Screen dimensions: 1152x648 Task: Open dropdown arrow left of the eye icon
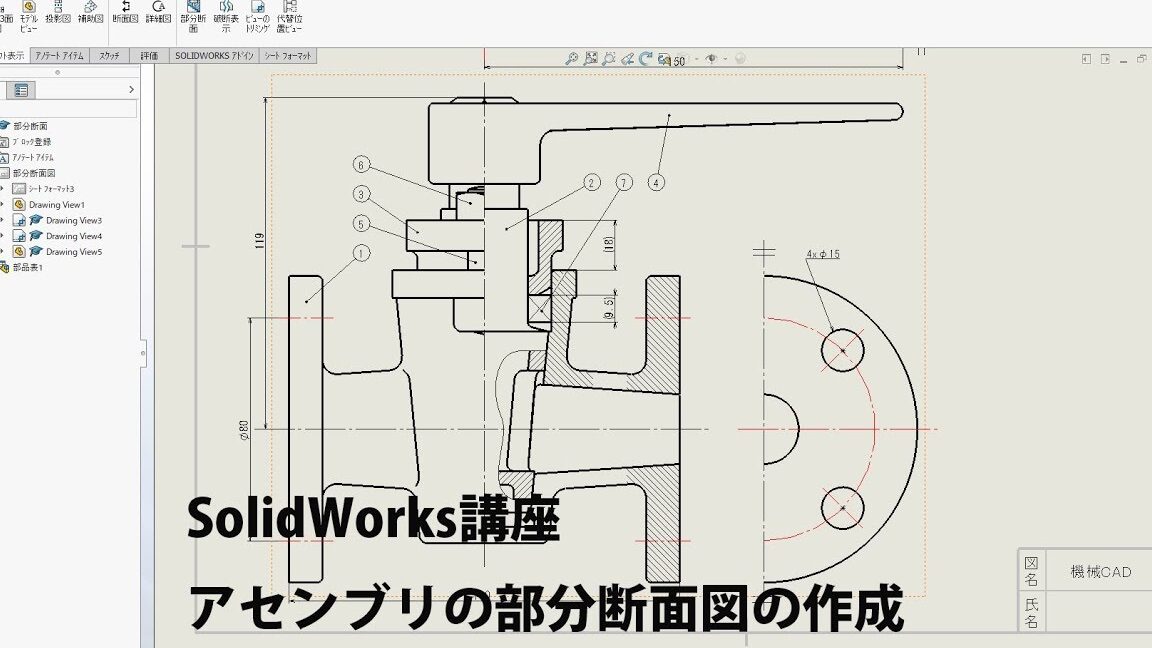pyautogui.click(x=696, y=59)
